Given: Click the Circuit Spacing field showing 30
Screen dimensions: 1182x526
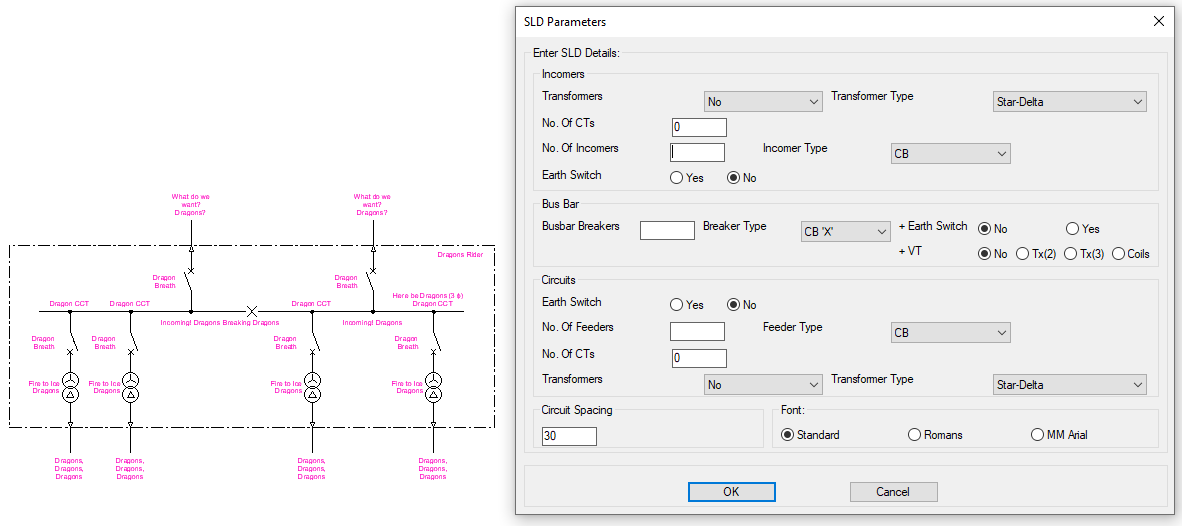Looking at the screenshot, I should click(569, 436).
